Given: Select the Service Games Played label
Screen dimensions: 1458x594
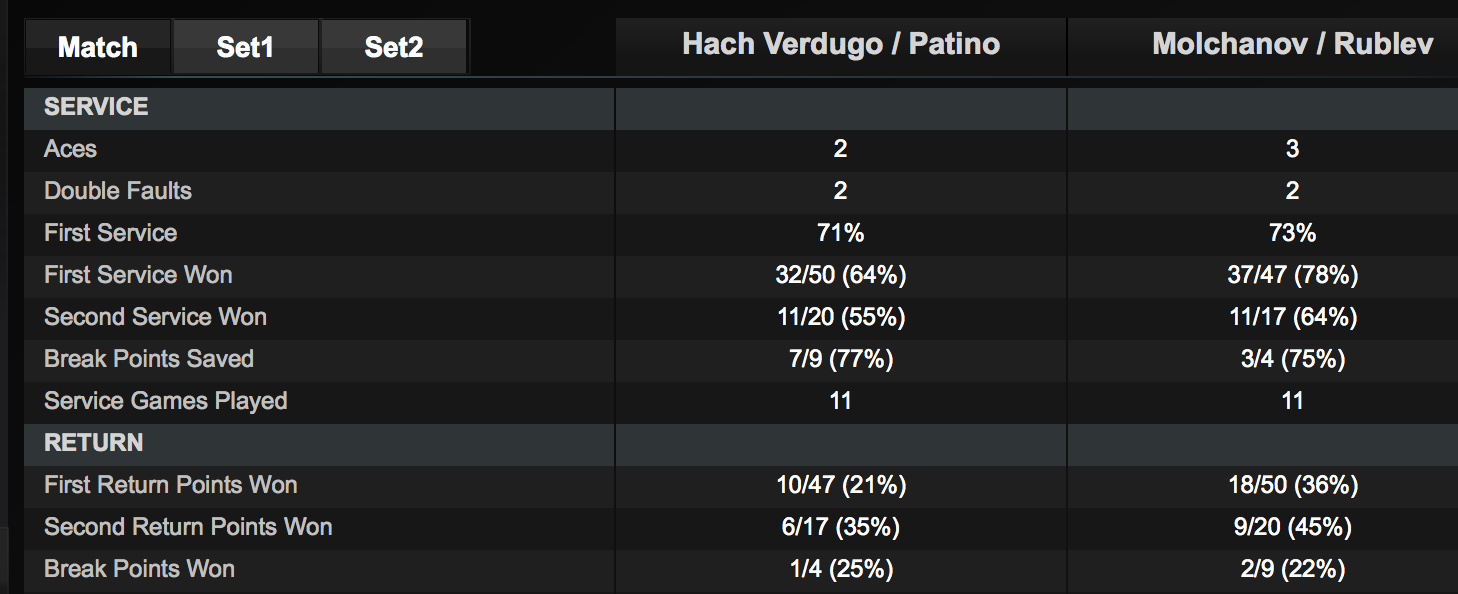Looking at the screenshot, I should (x=166, y=401).
